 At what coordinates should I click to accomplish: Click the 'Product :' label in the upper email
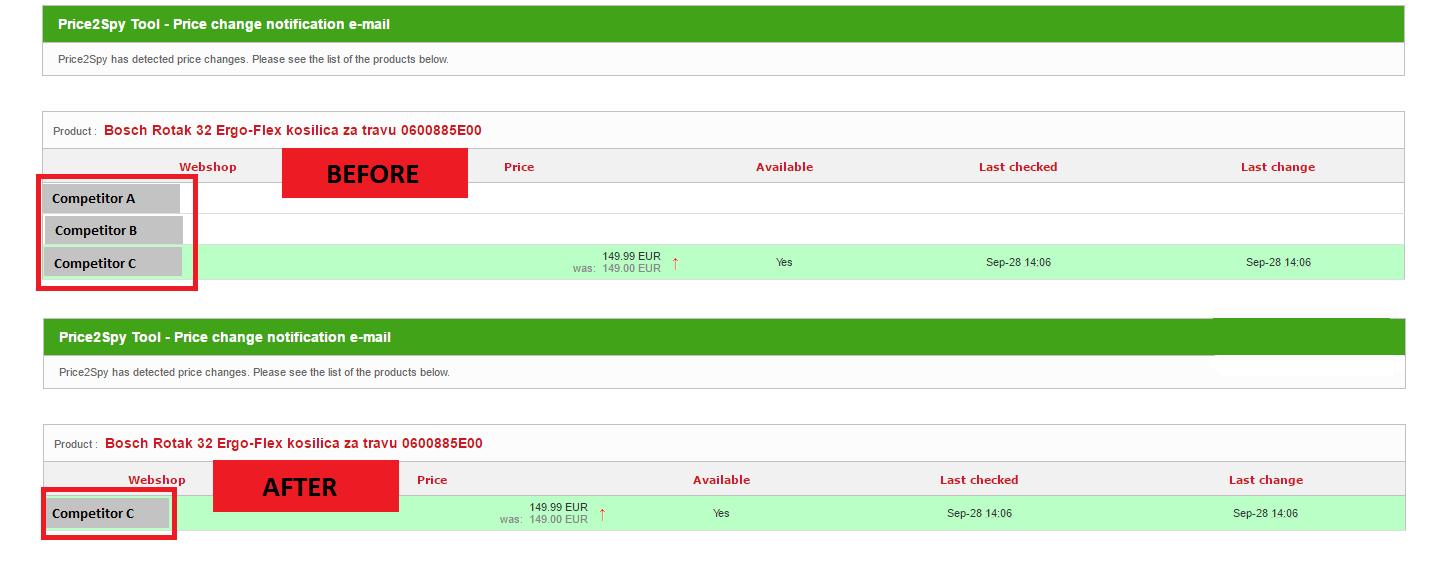tap(75, 131)
